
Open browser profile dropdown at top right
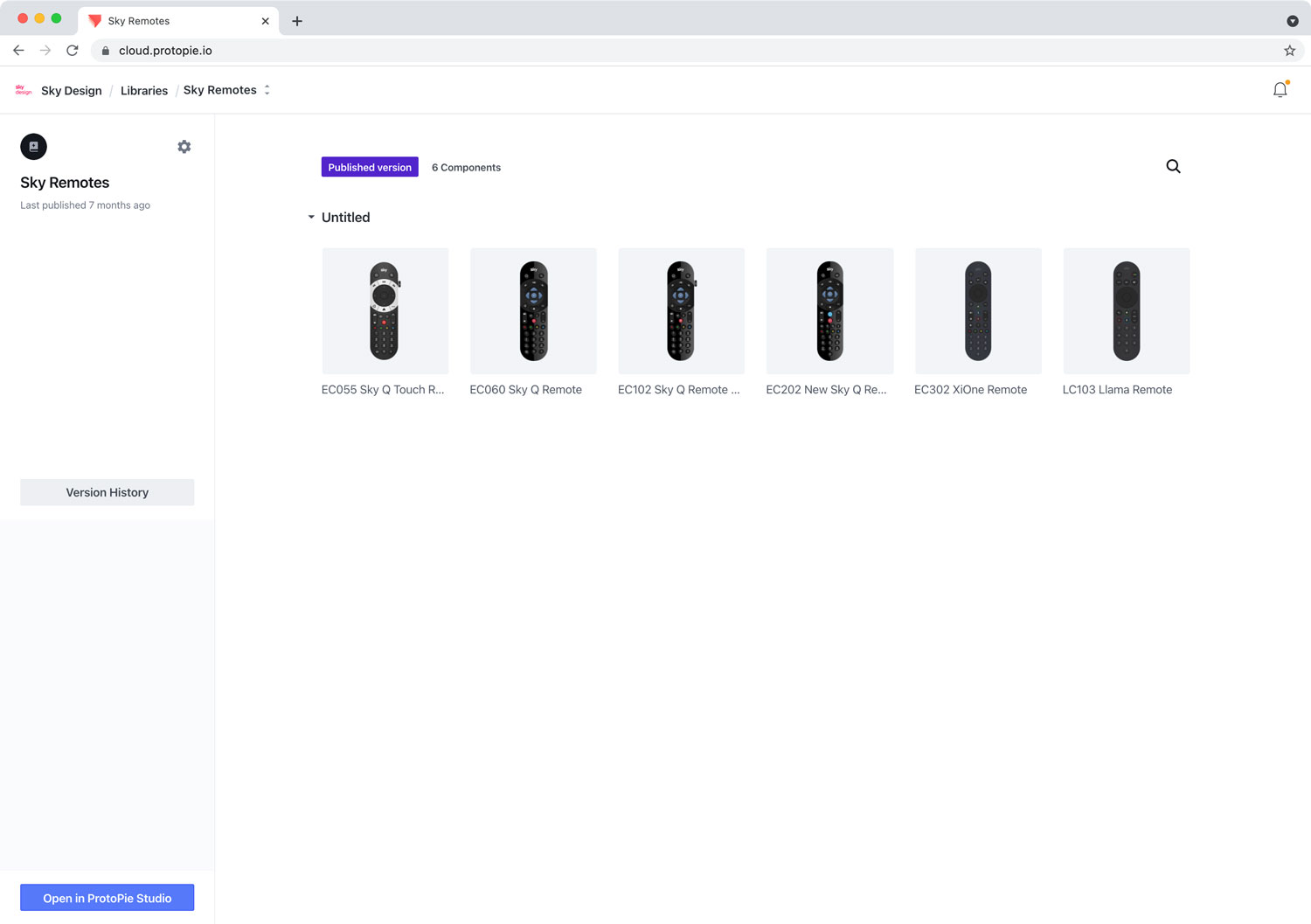[x=1293, y=21]
